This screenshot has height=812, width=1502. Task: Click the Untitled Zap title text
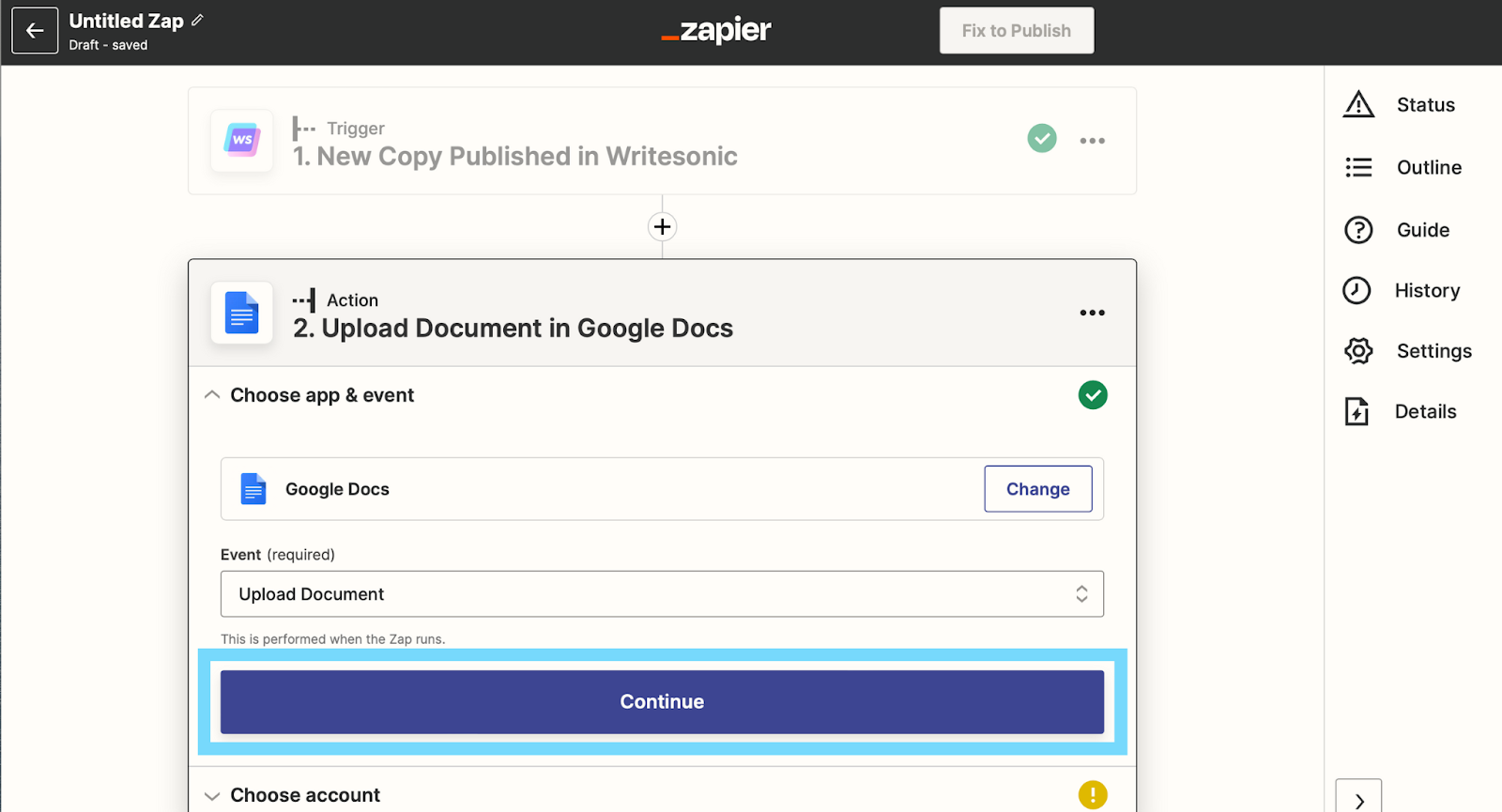(126, 21)
